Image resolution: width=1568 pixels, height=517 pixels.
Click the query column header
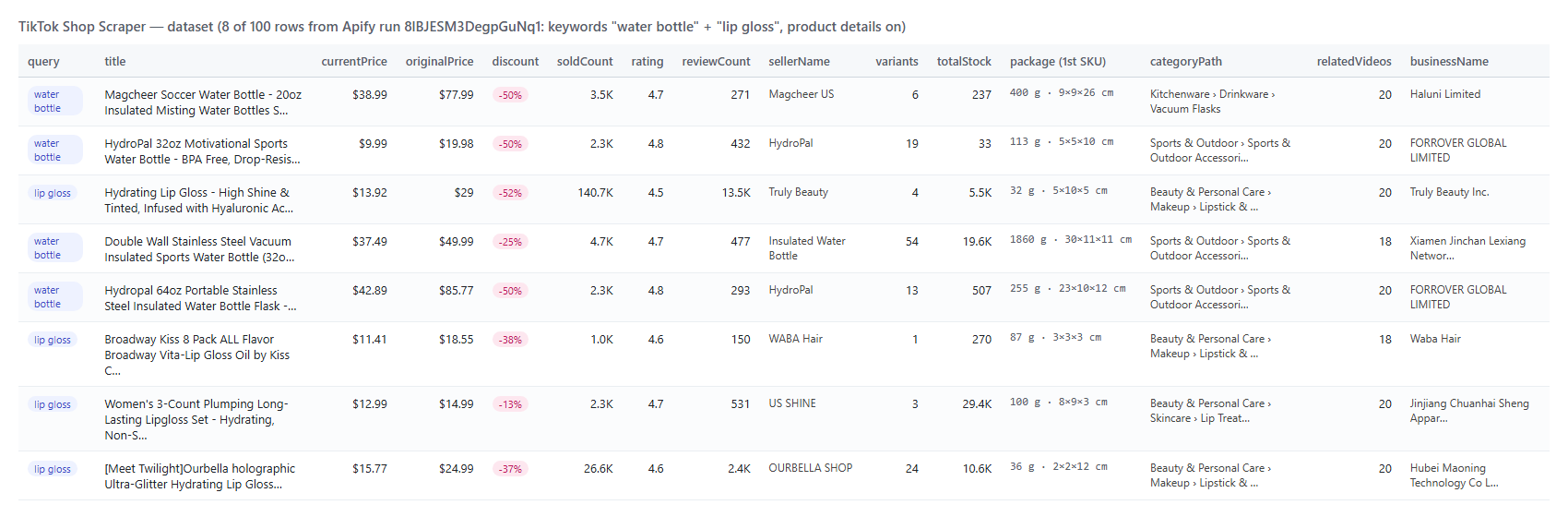click(x=43, y=62)
